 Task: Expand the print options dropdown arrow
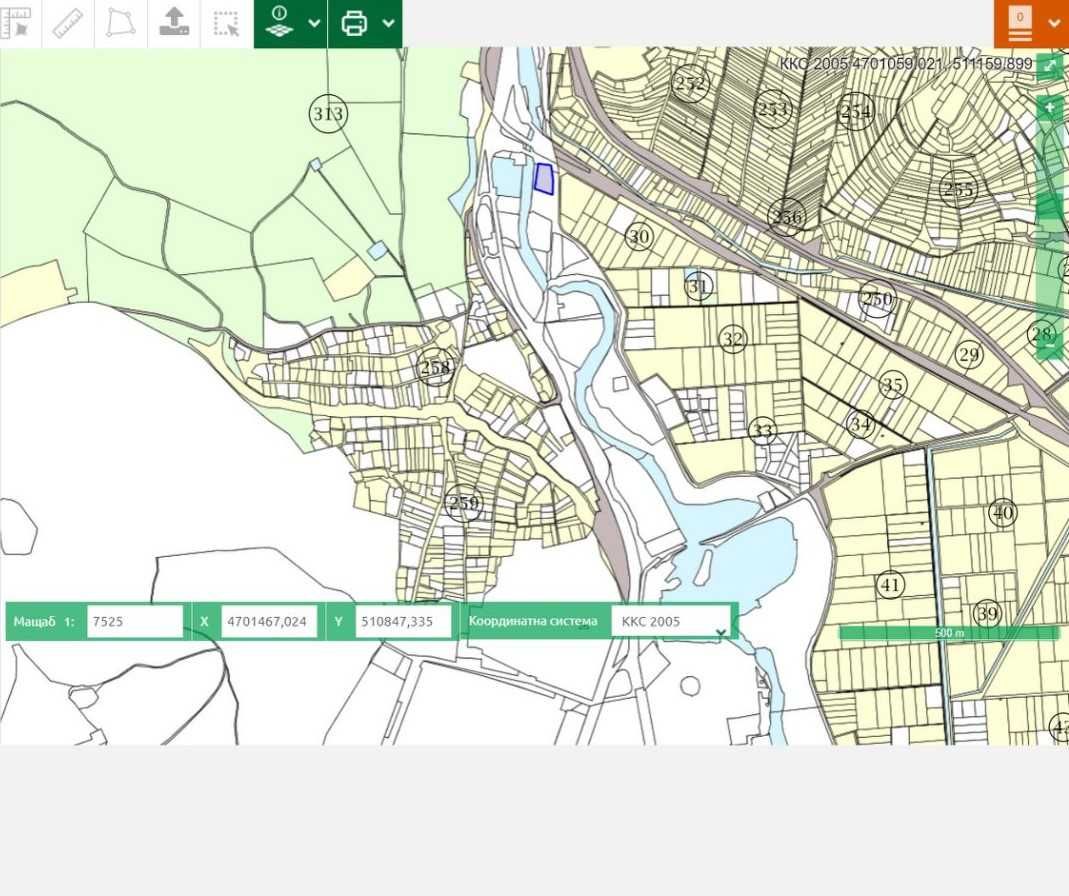(x=389, y=23)
